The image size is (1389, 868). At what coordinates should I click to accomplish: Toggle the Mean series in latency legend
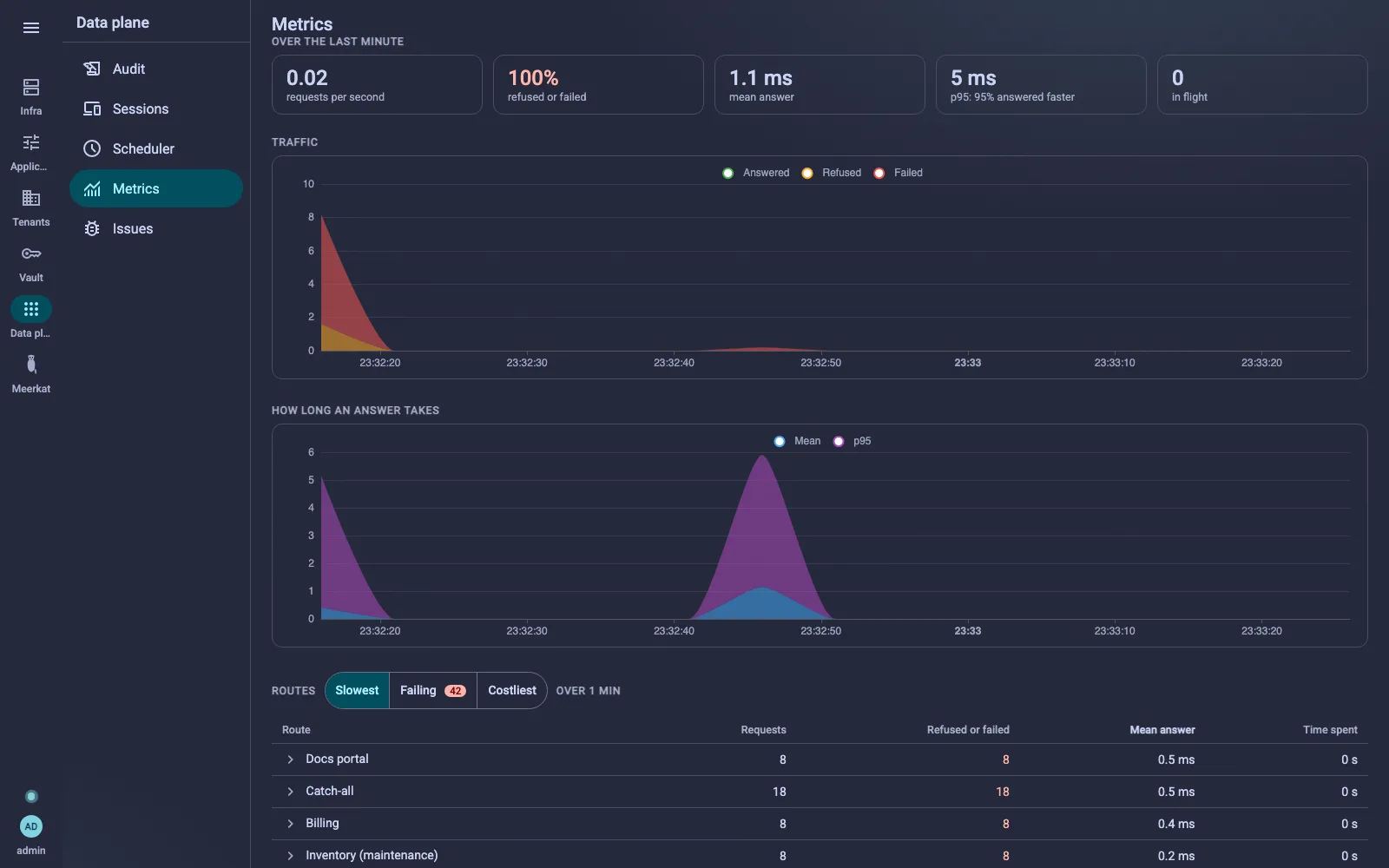click(797, 441)
